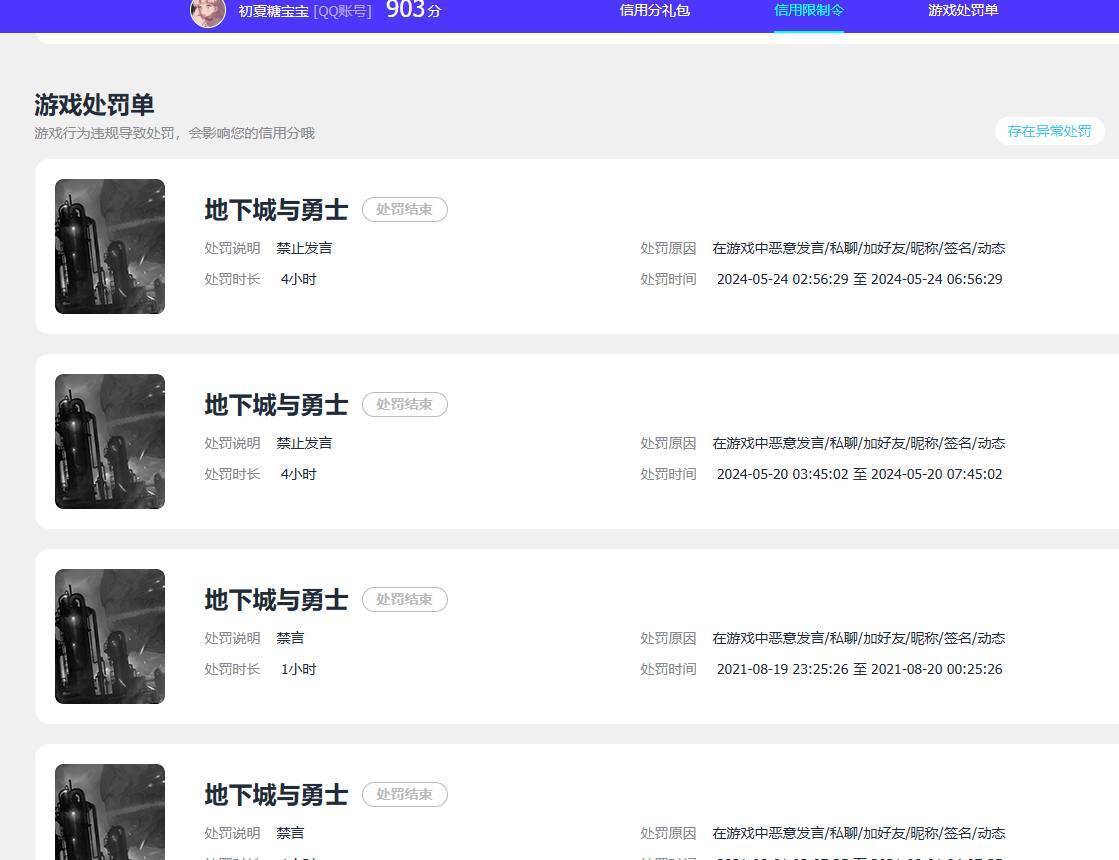Select 地下城与勇士 title of the 1小时 禁言 record
The image size is (1119, 860).
pos(276,600)
